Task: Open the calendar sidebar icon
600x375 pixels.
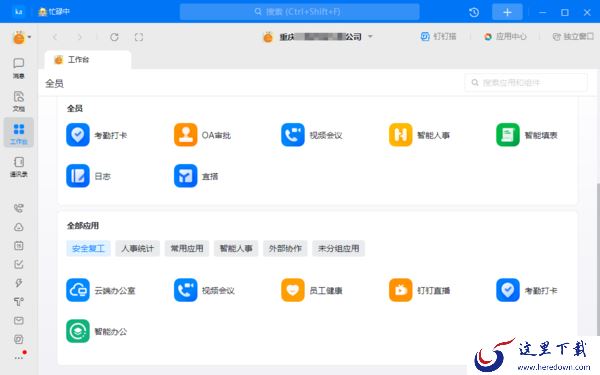Action: pos(19,246)
